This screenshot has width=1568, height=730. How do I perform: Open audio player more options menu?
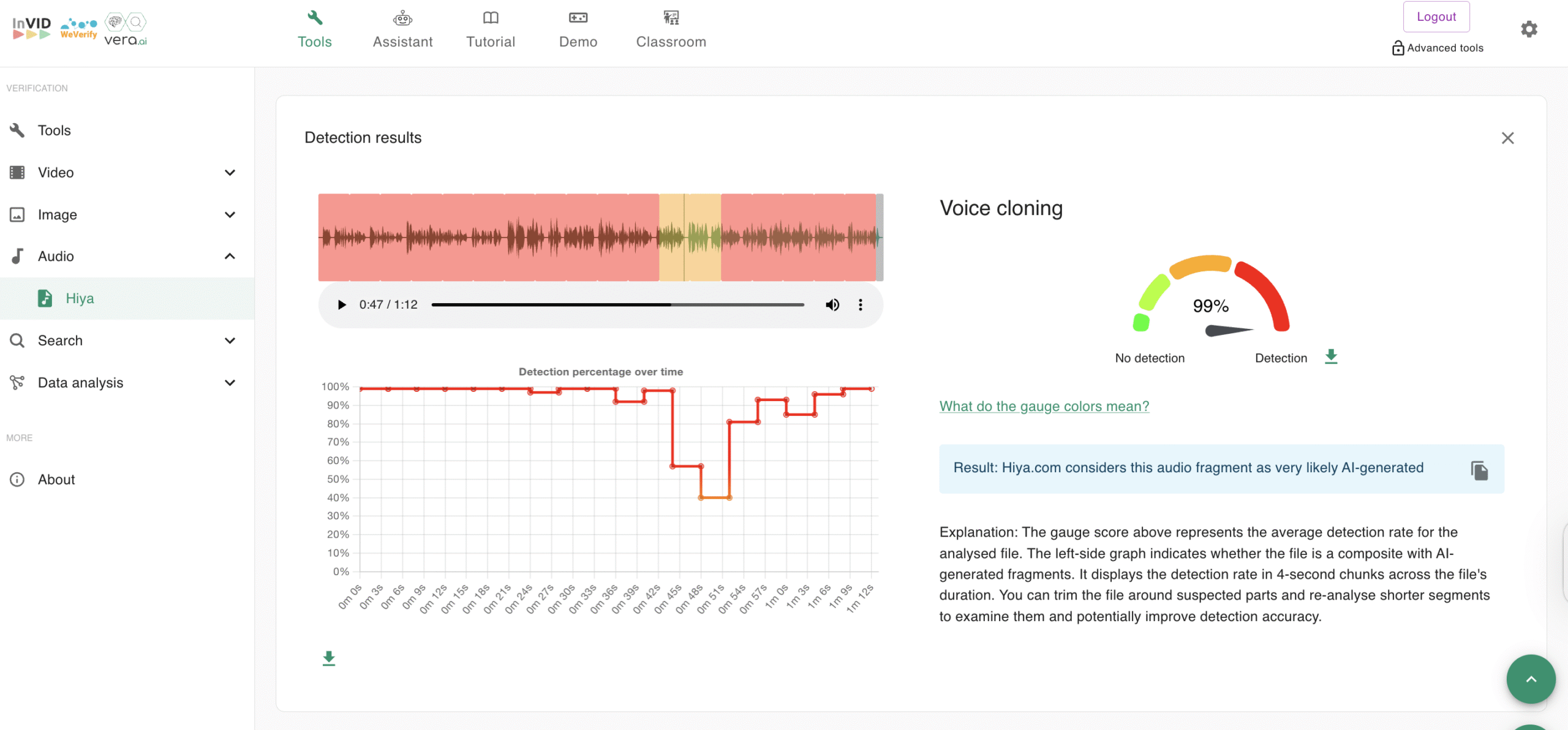tap(861, 304)
